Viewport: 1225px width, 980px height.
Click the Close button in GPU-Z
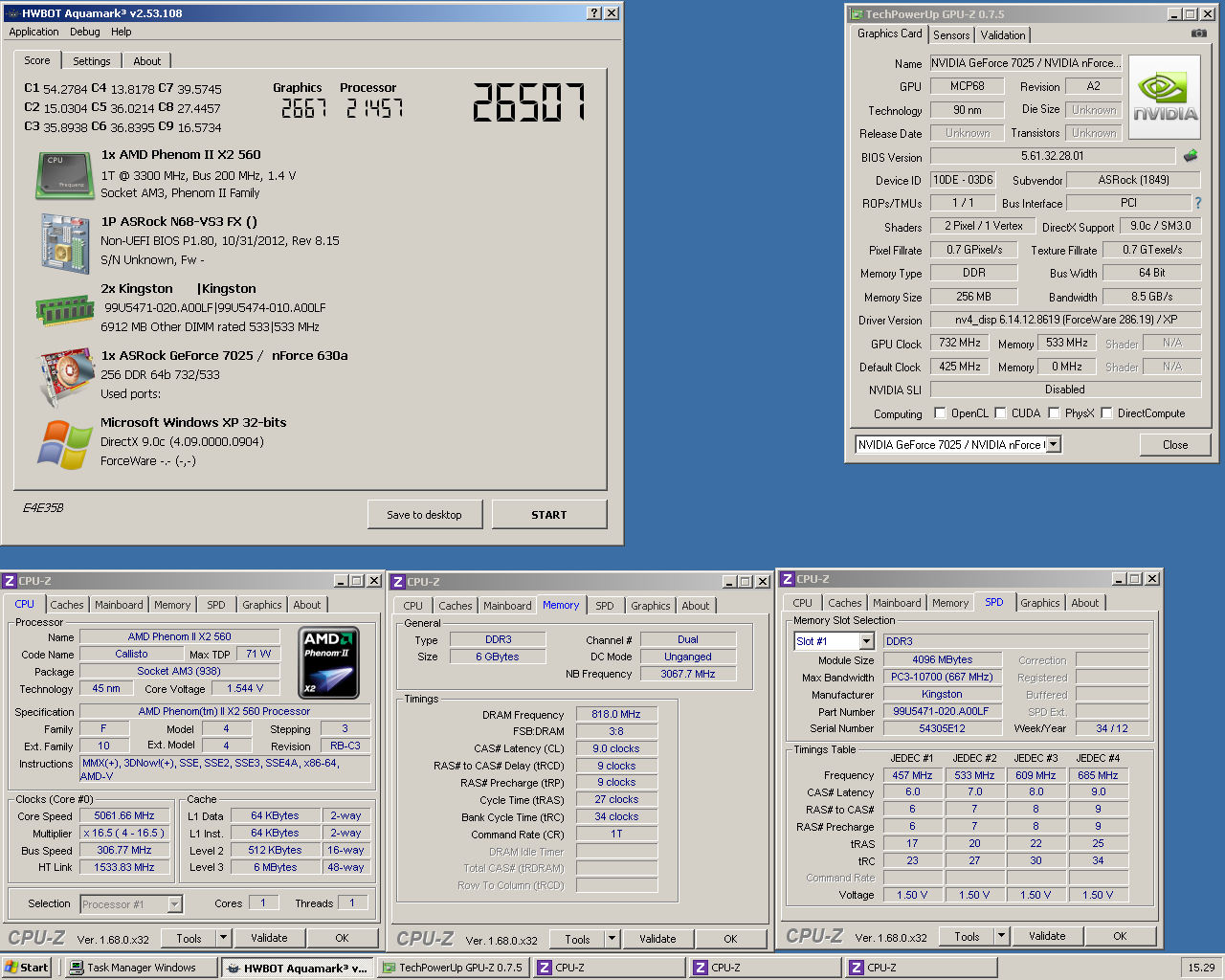click(1175, 445)
